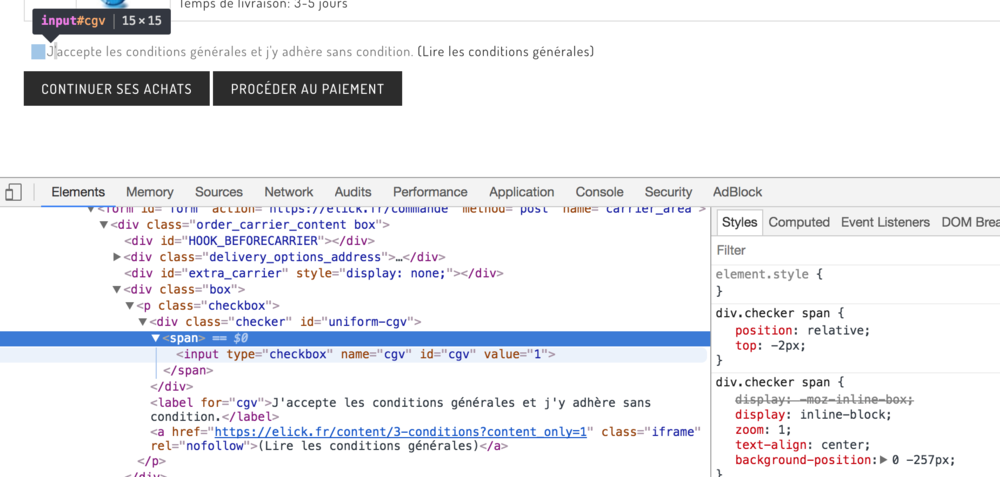
Task: Click the CONTINUER SES ACHATS button
Action: [x=116, y=89]
